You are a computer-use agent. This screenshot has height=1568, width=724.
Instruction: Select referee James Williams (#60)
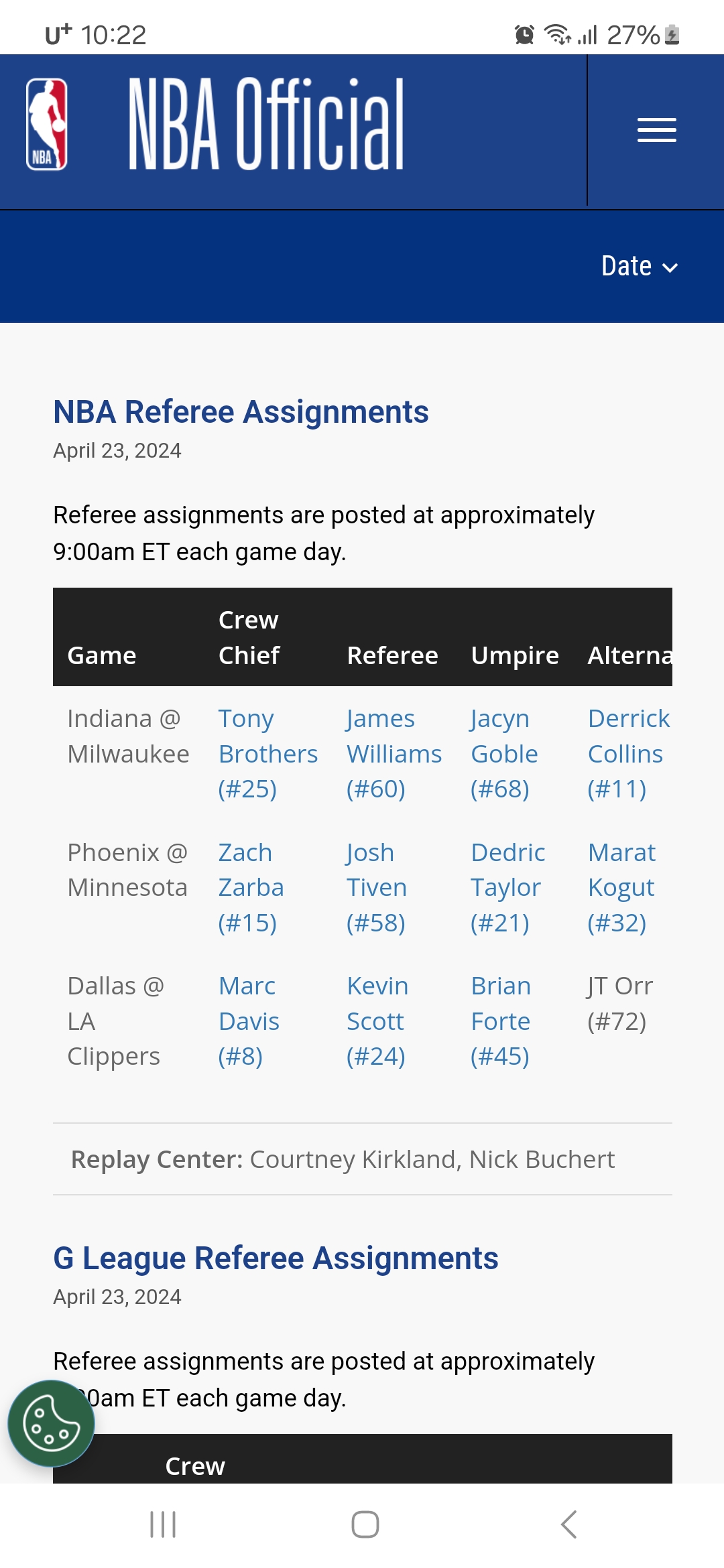click(394, 754)
